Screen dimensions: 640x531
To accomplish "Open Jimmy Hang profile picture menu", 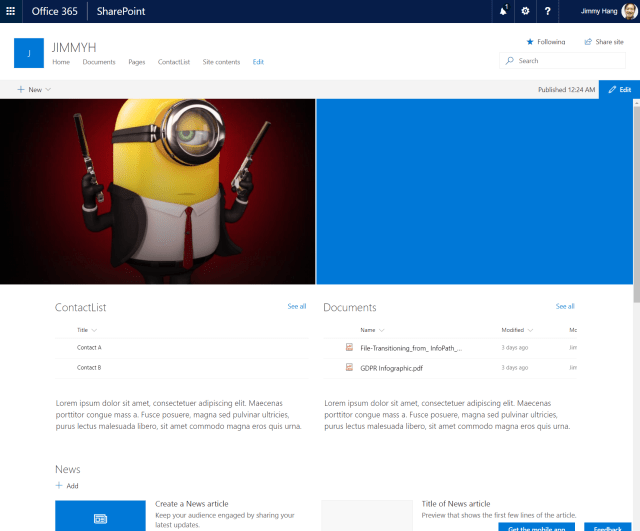I will click(x=629, y=11).
